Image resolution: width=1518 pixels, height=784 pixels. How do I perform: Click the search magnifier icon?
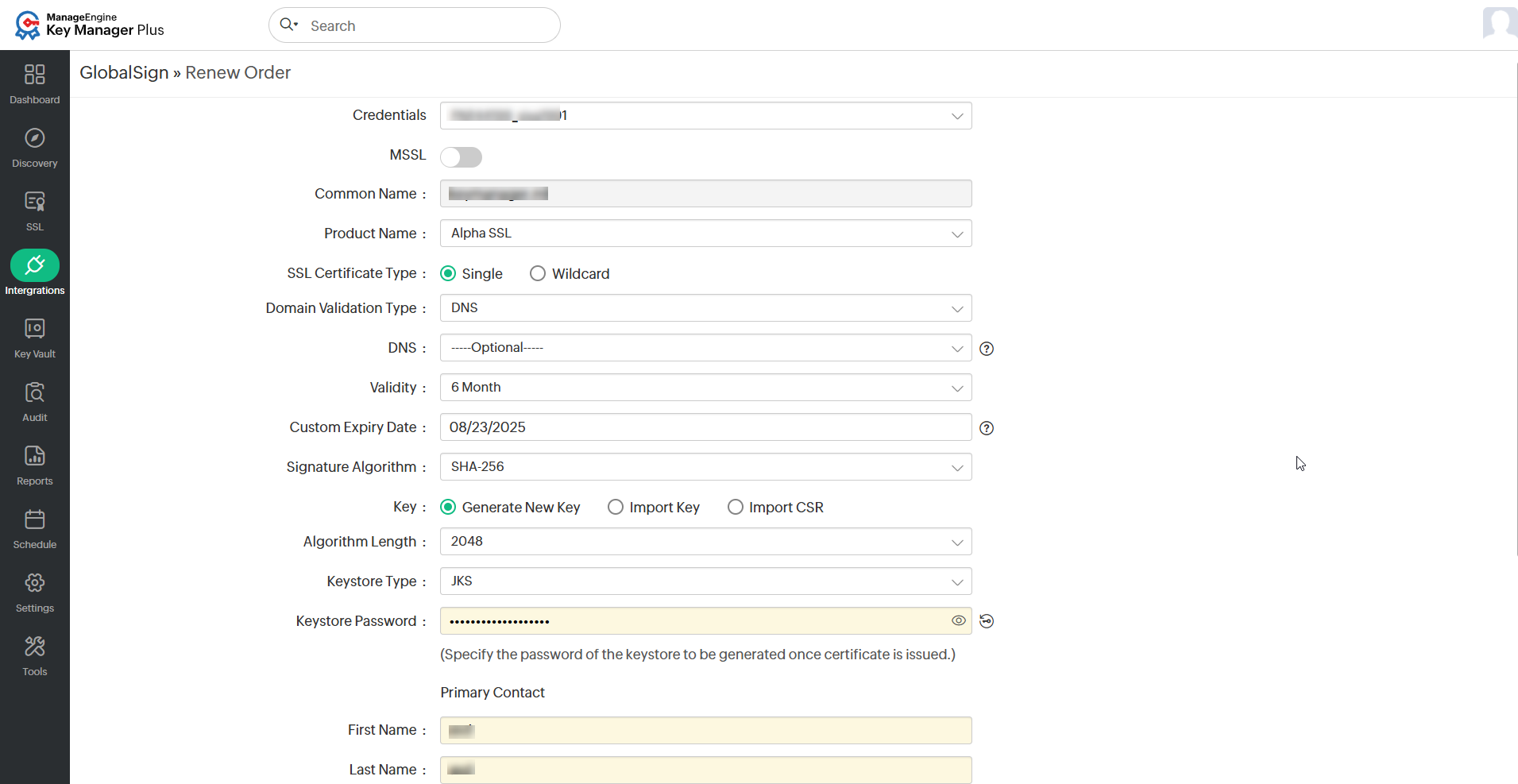[x=288, y=25]
